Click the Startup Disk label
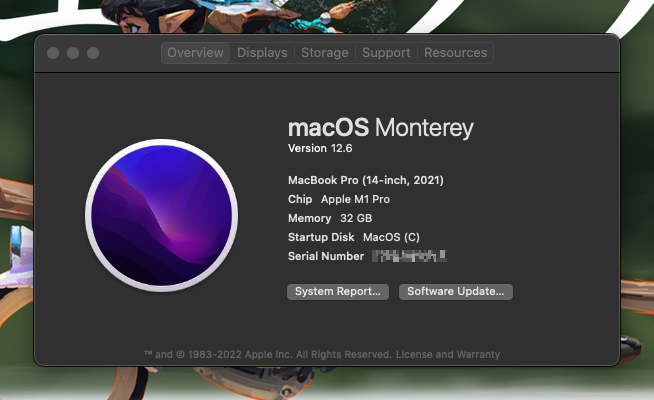The image size is (654, 400). point(321,237)
